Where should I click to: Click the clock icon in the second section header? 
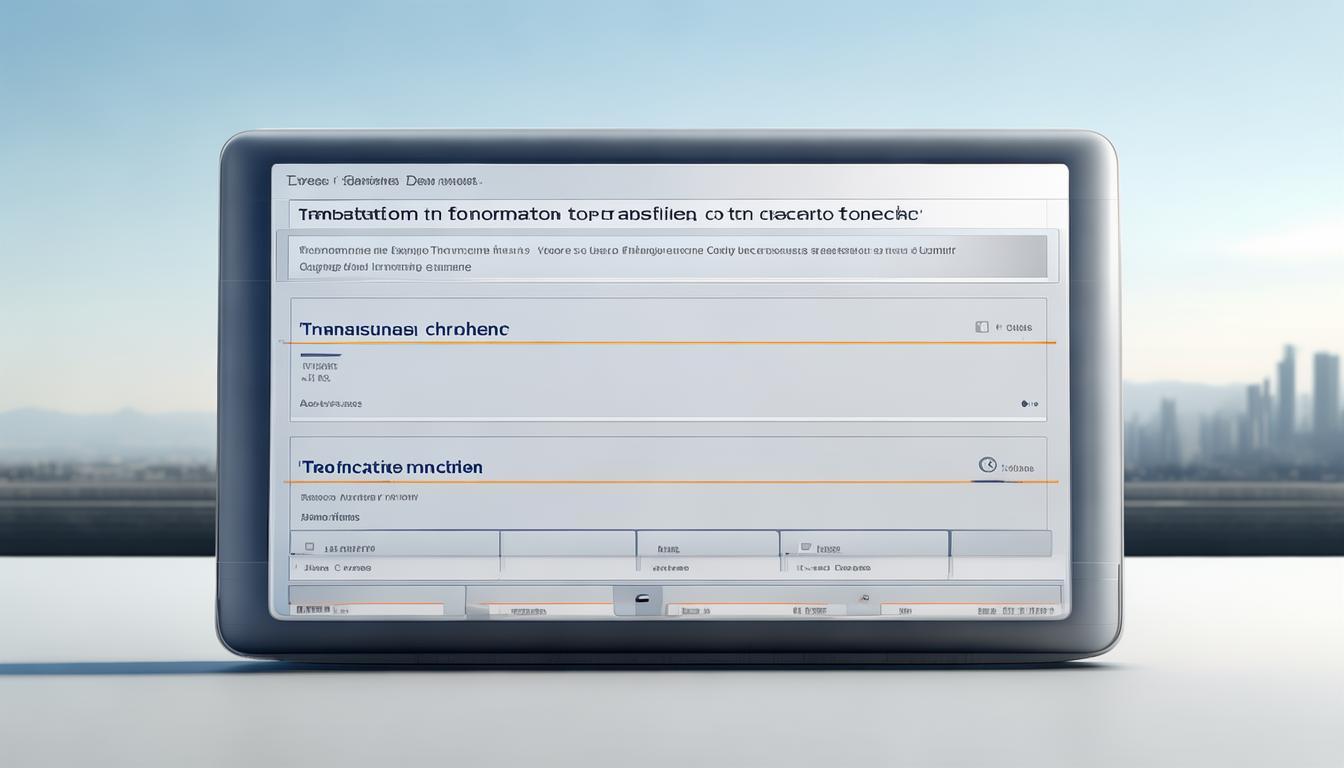point(987,465)
